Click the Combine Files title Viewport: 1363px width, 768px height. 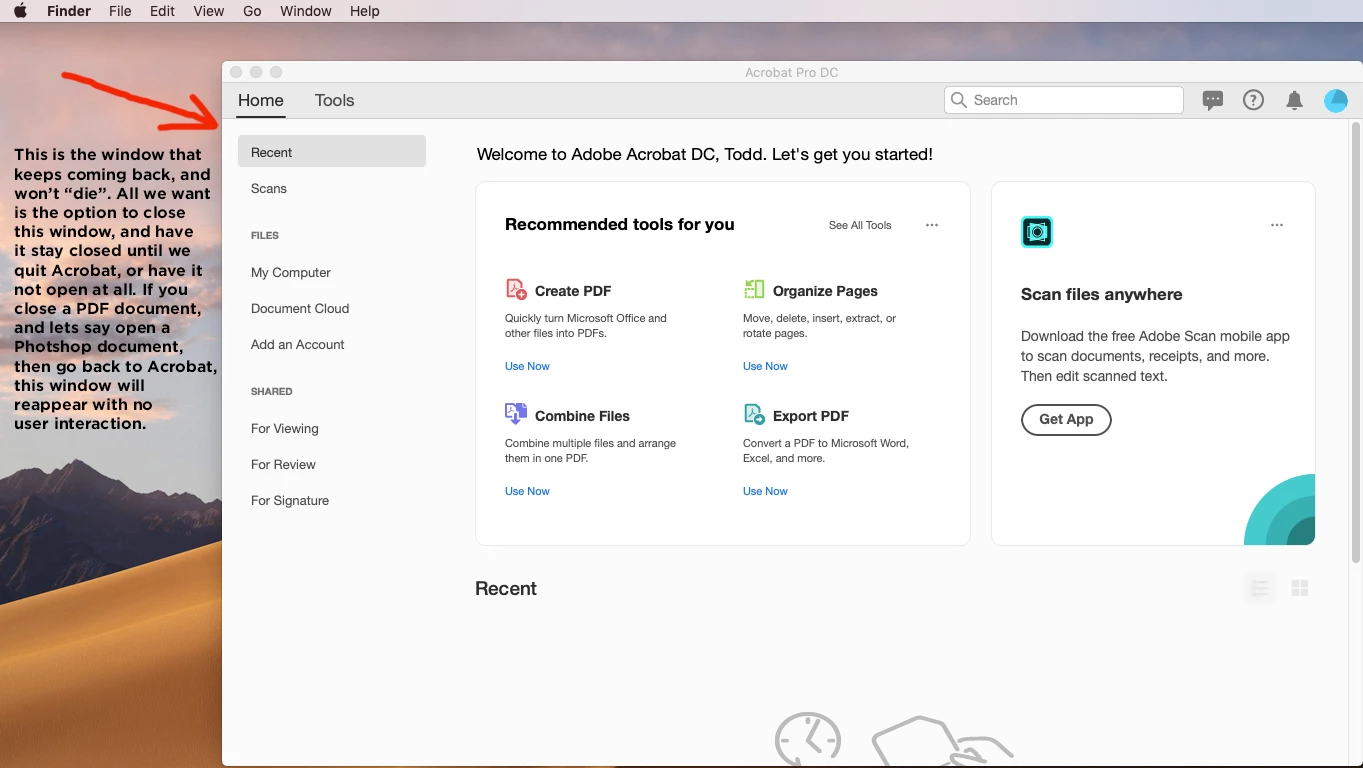point(582,416)
